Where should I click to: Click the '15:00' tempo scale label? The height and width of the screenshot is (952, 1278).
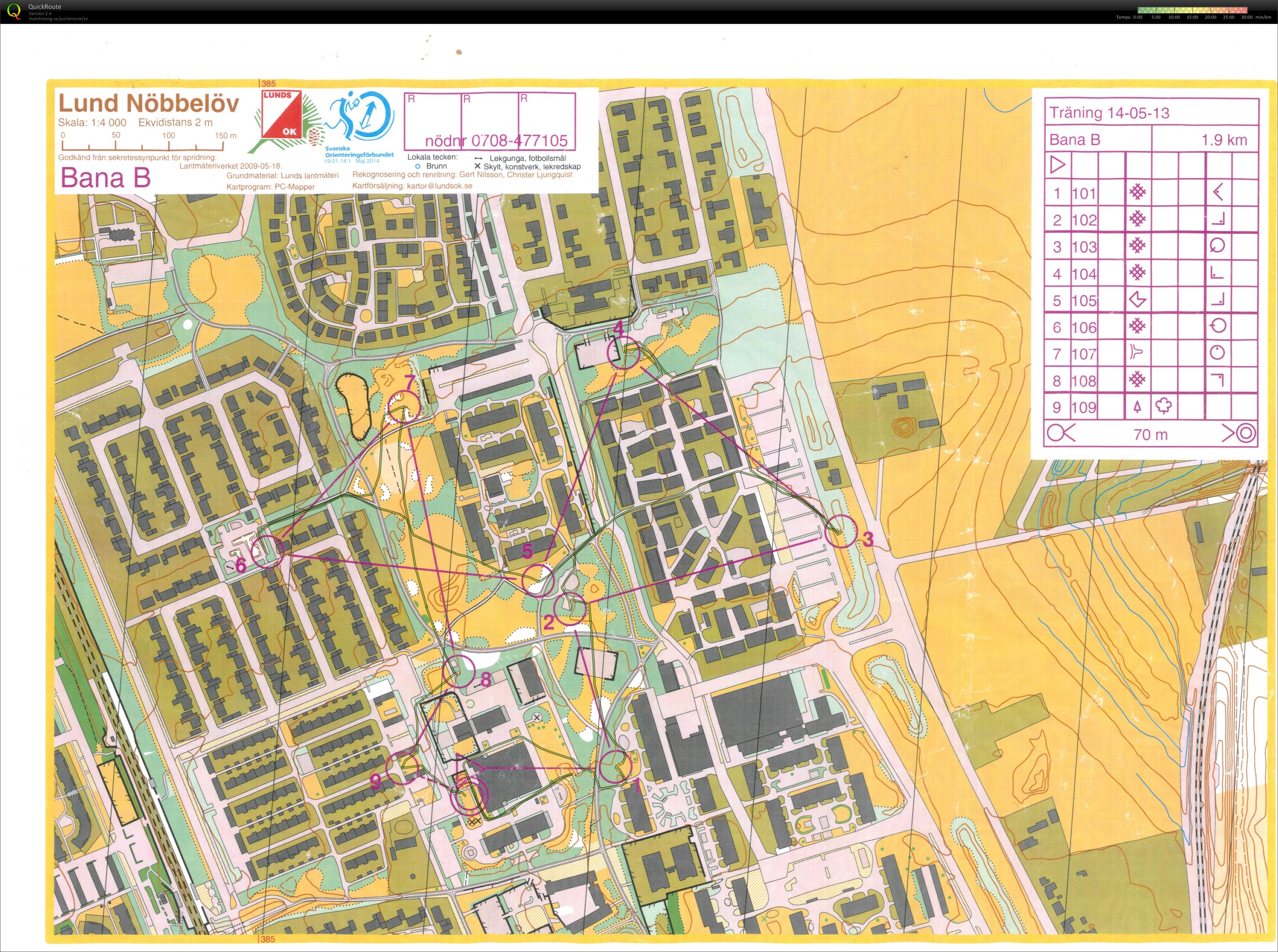[1192, 17]
